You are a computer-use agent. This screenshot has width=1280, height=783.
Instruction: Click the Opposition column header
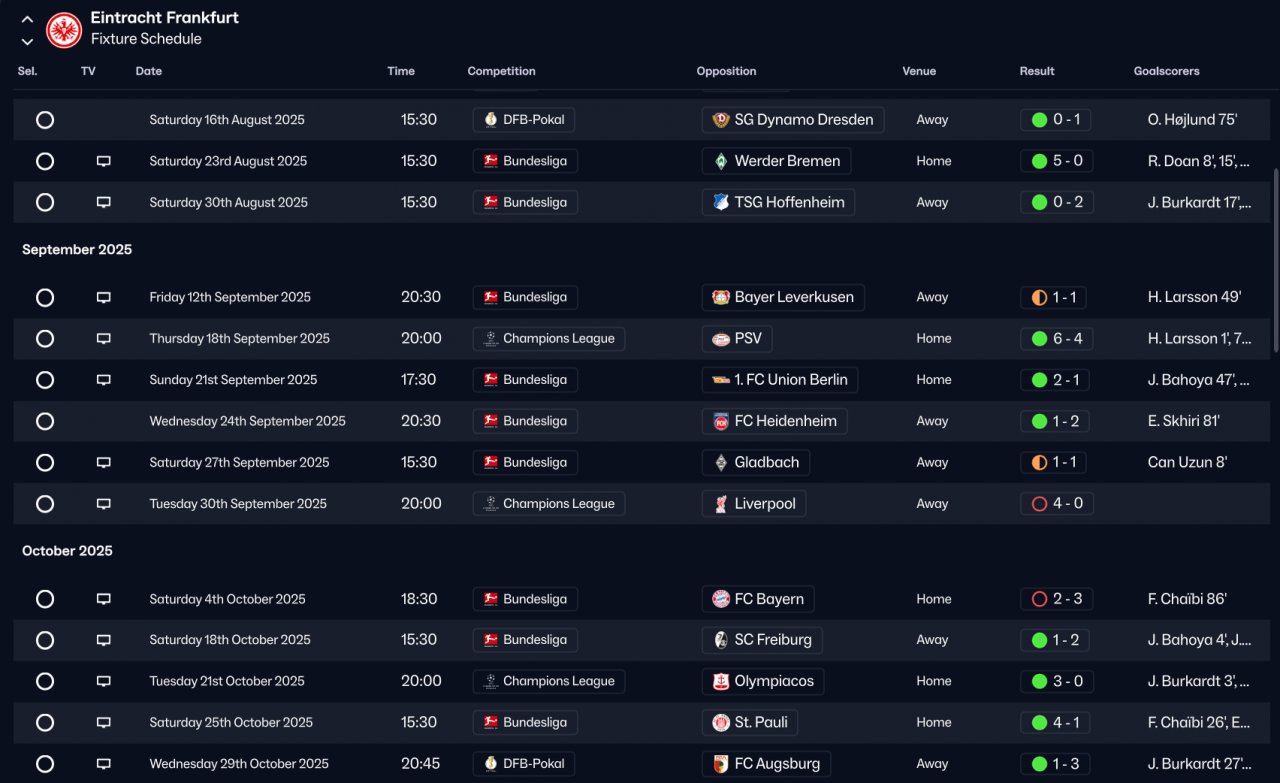726,71
